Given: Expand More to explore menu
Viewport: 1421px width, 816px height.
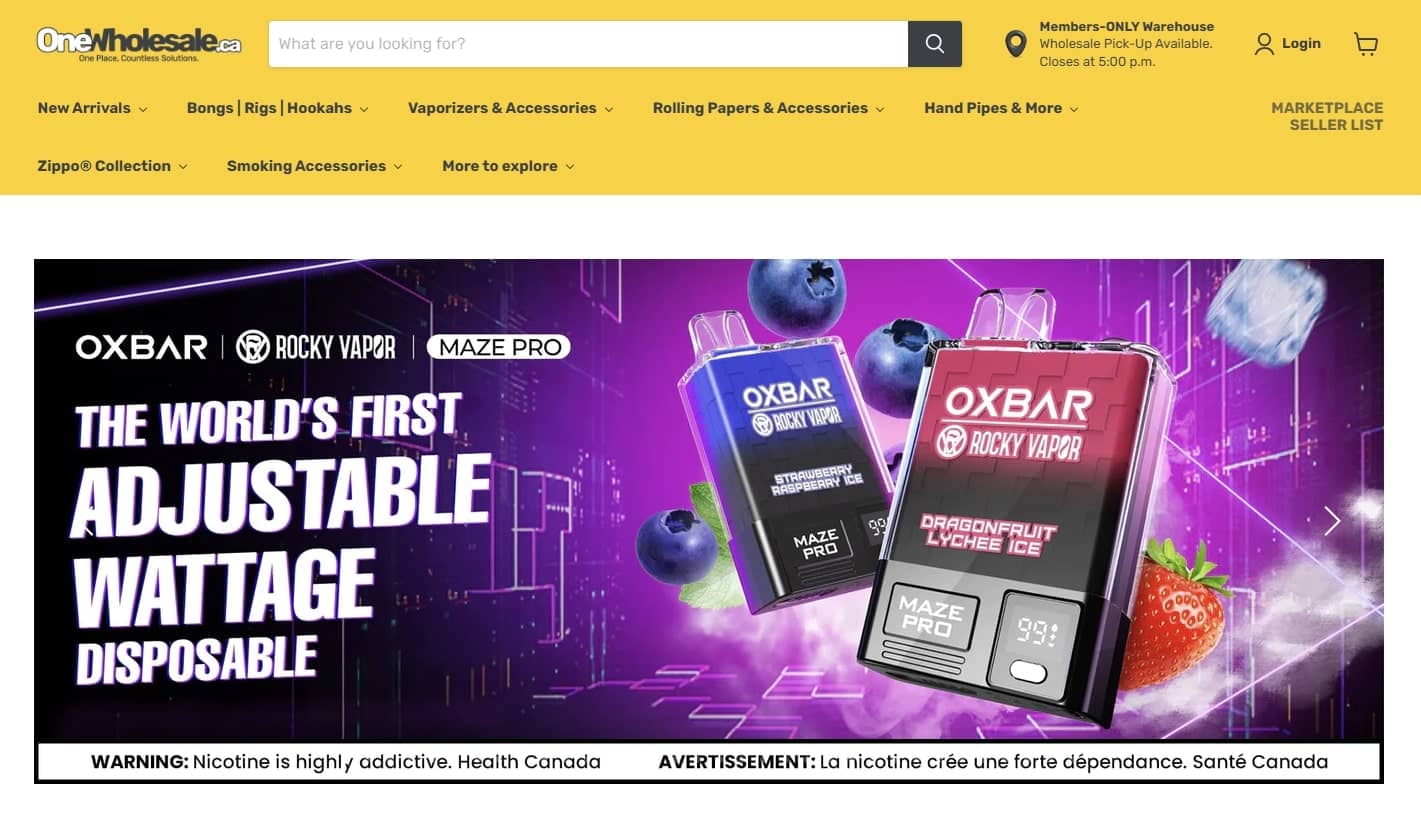Looking at the screenshot, I should [x=509, y=166].
